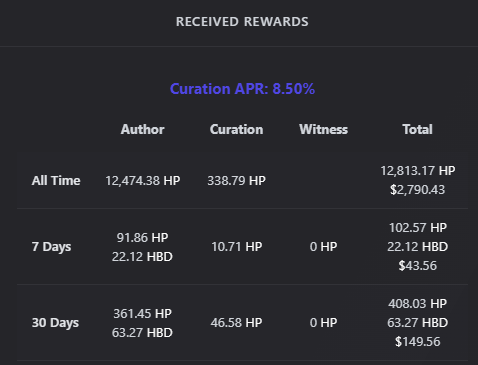Click the 7 Days row label

pos(51,247)
